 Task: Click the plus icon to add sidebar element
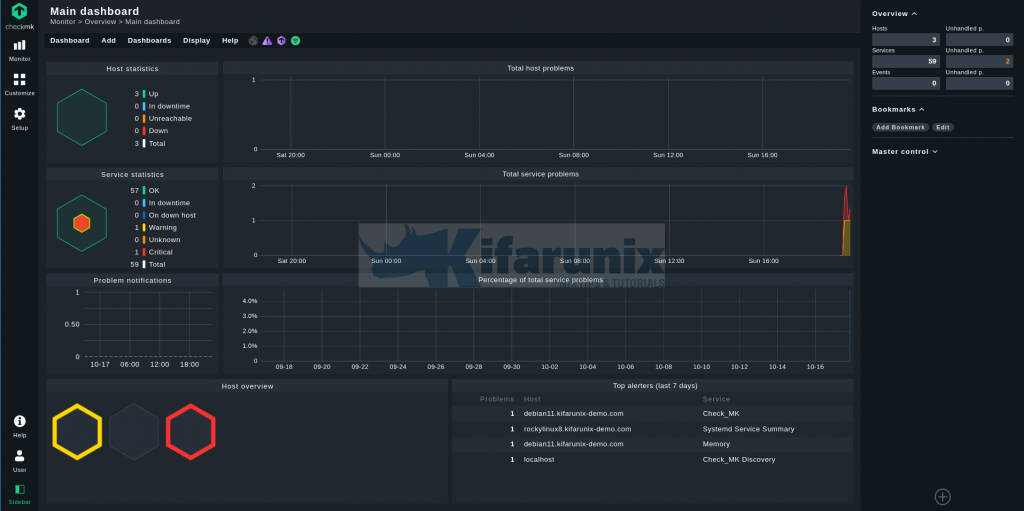(942, 497)
